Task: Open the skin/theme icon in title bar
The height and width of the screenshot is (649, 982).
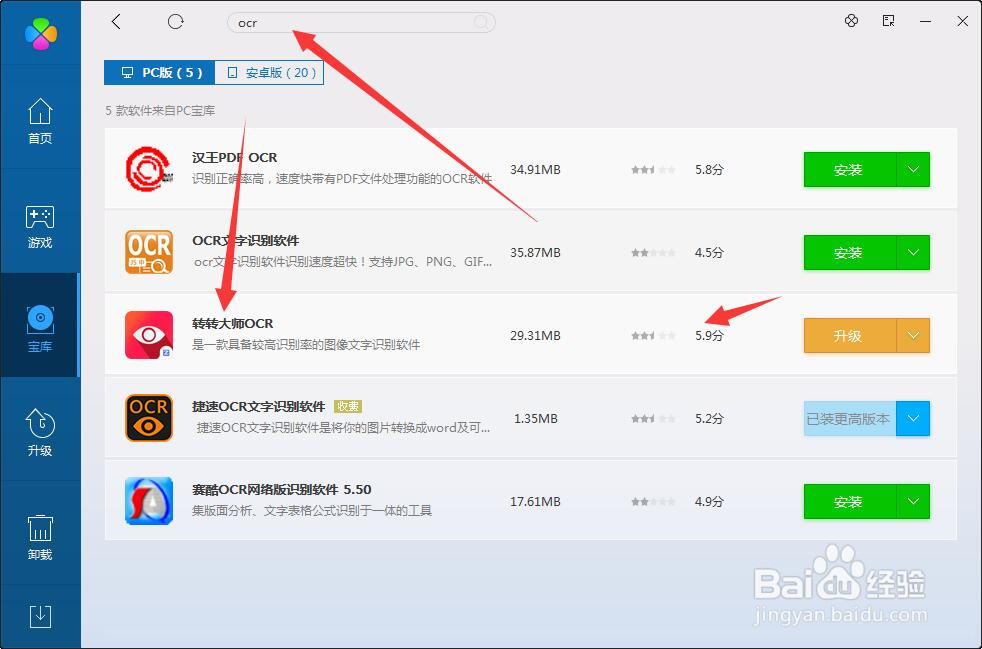Action: pyautogui.click(x=850, y=21)
